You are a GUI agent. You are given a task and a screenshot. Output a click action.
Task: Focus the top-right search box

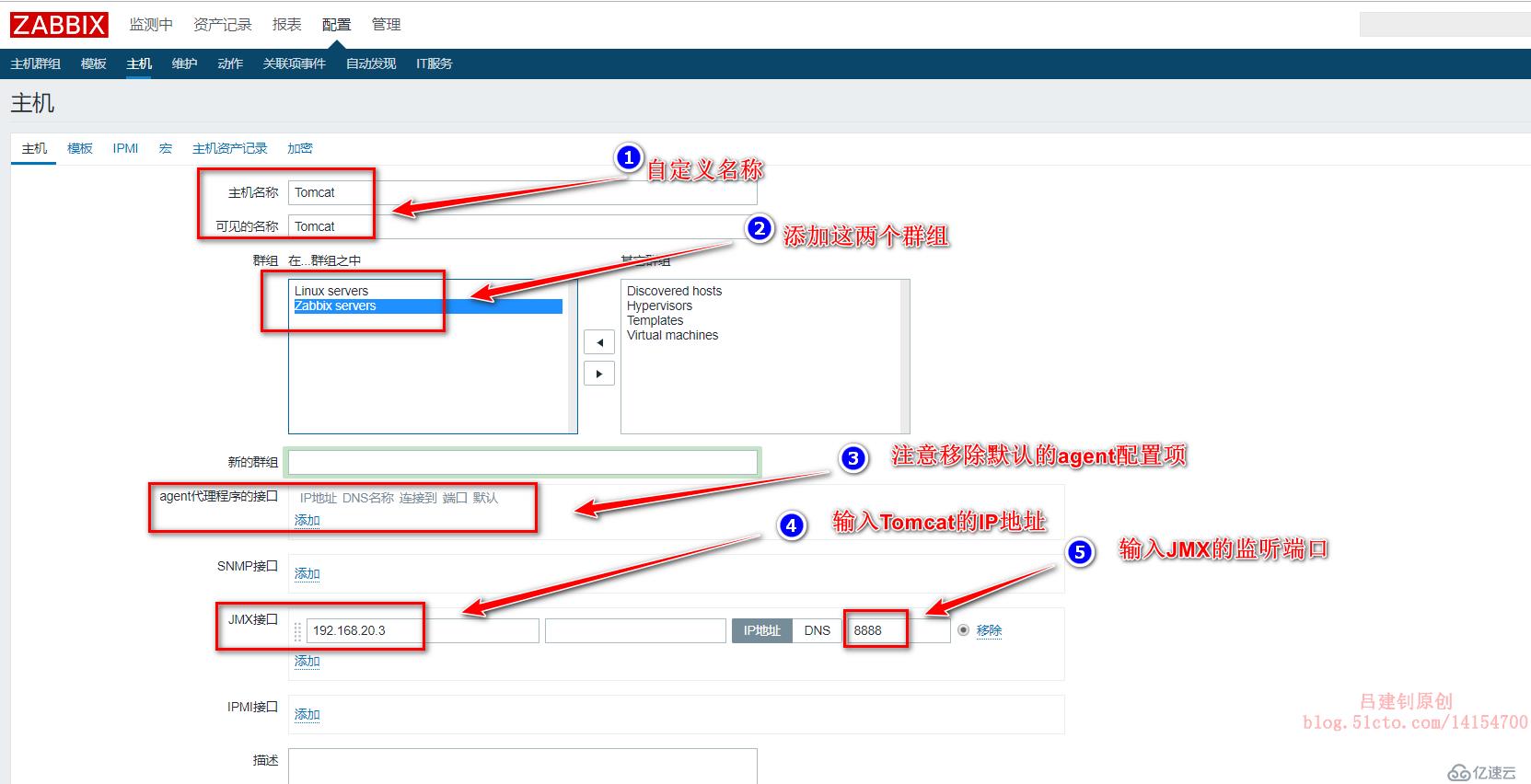pos(1445,25)
